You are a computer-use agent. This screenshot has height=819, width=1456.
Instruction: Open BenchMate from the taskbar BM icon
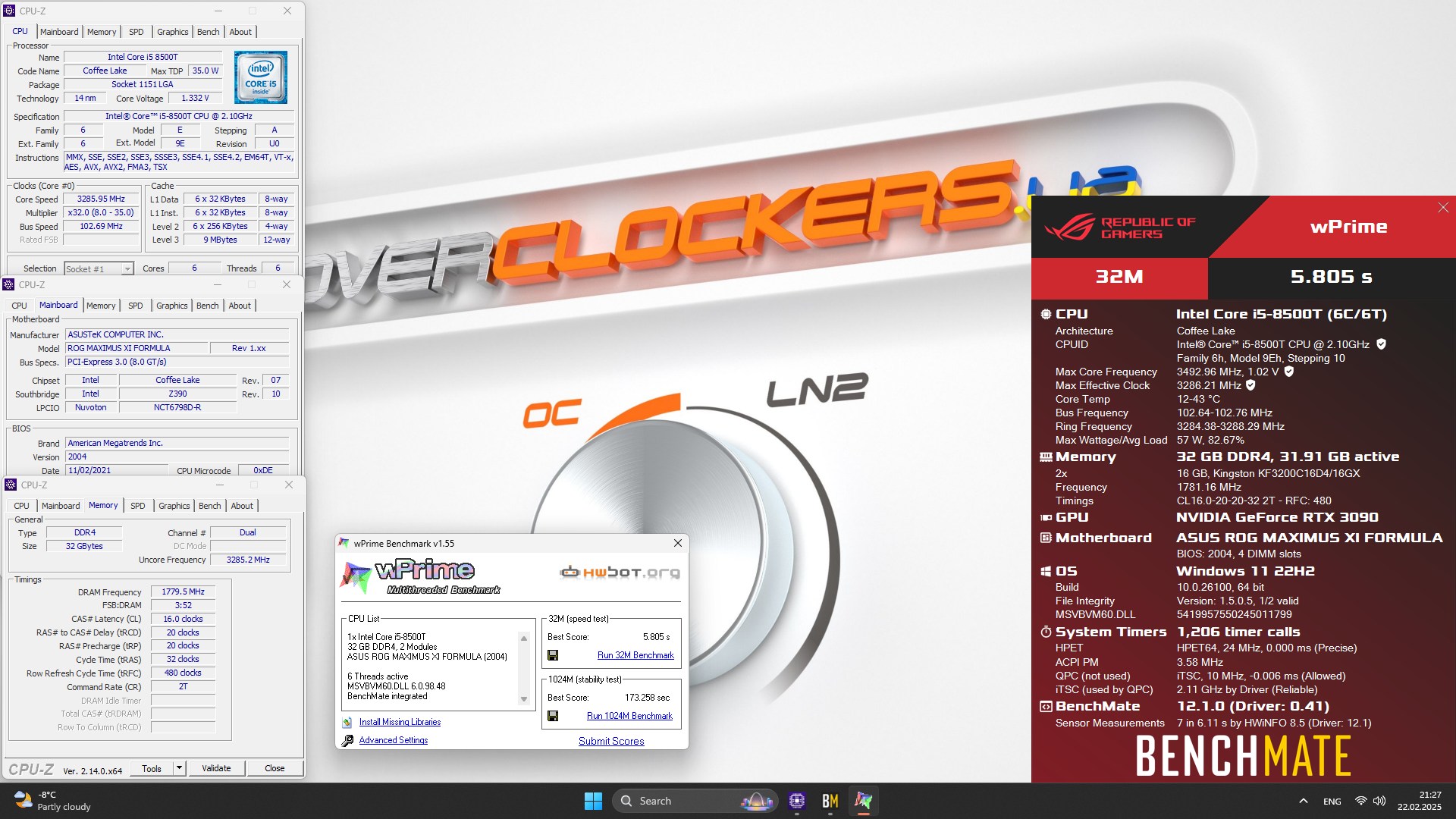click(830, 801)
